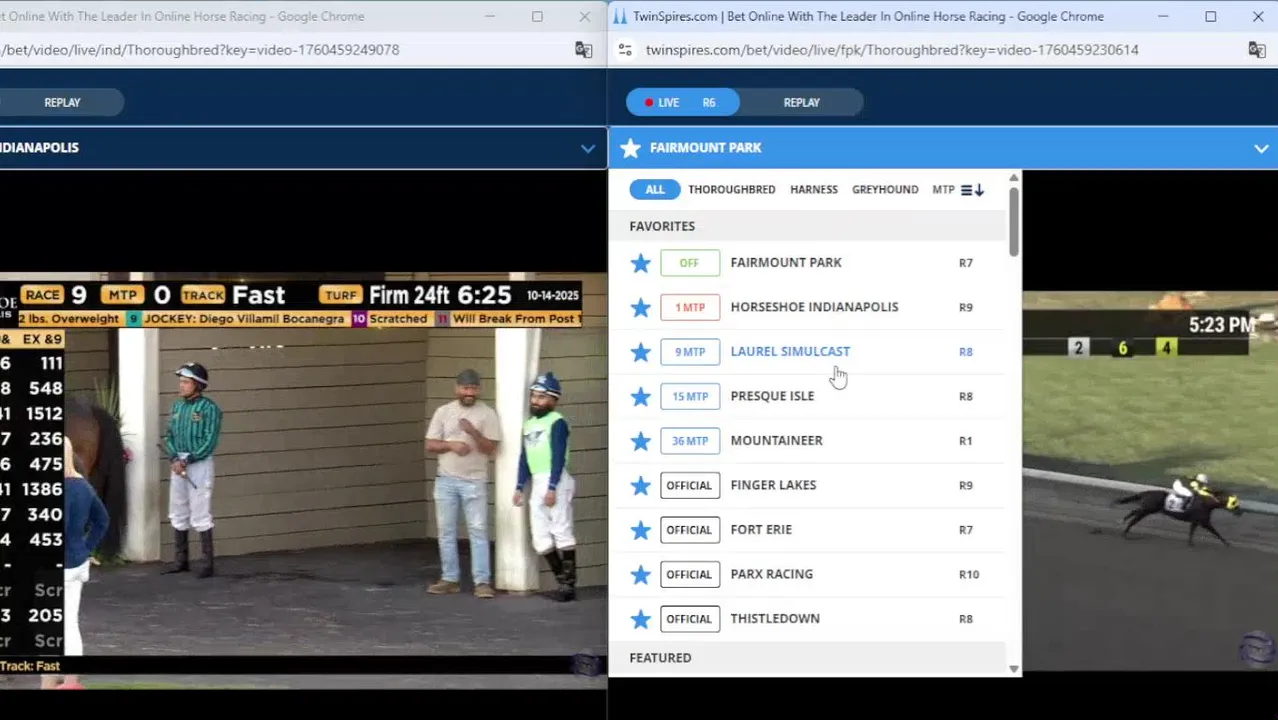
Task: Toggle favorite star for Presque Isle
Action: [x=641, y=396]
